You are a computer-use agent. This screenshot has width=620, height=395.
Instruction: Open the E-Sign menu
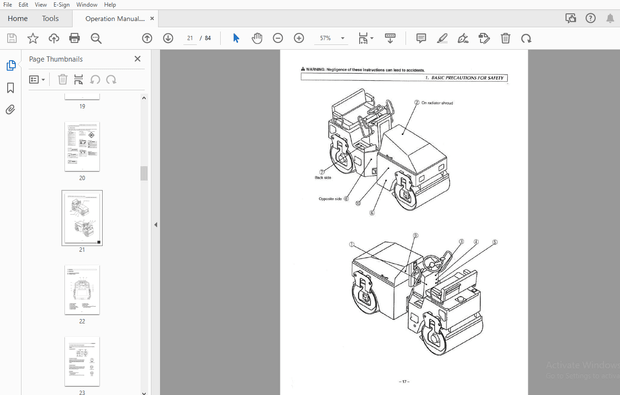[62, 5]
